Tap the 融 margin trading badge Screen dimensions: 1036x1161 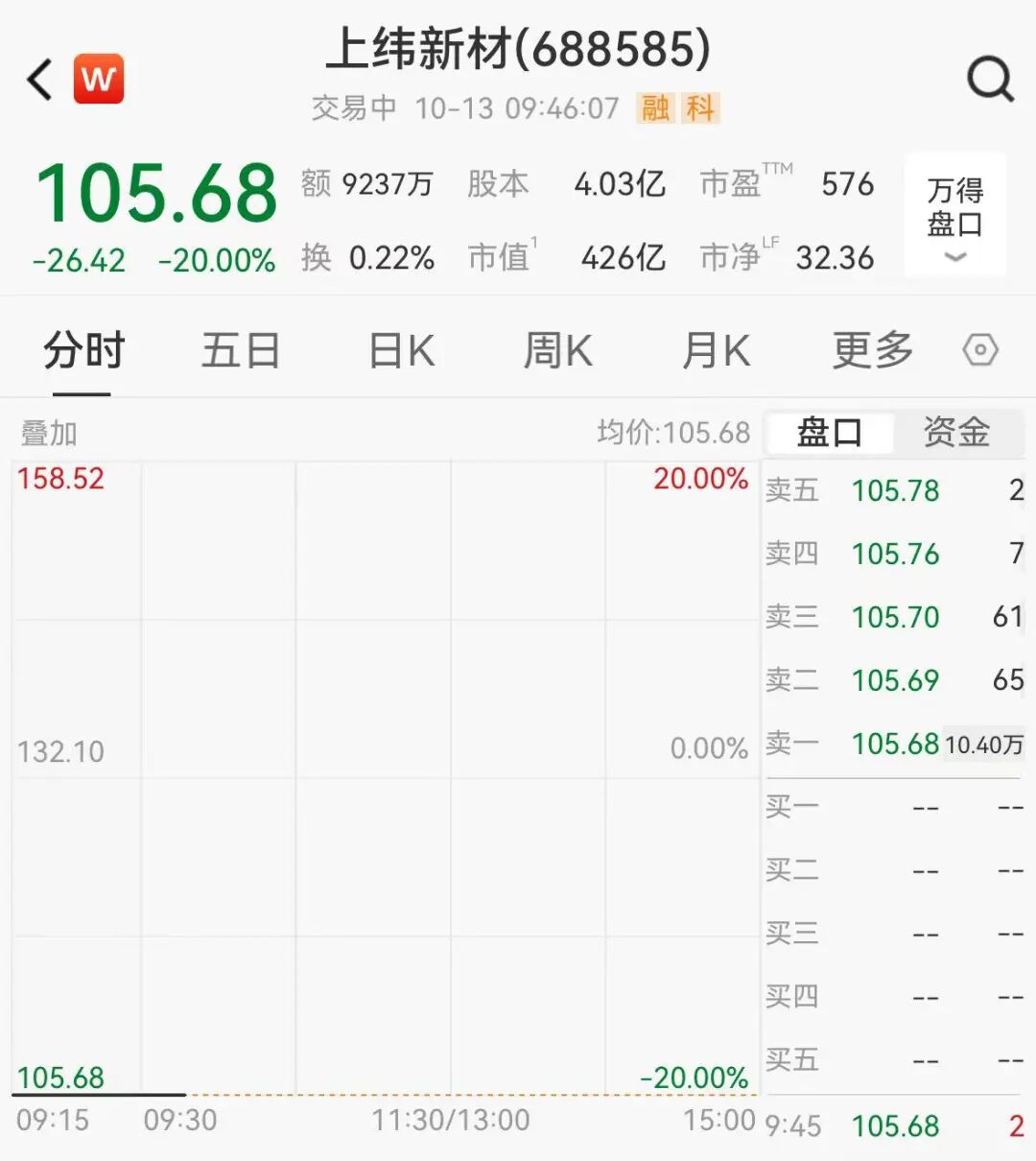tap(656, 108)
